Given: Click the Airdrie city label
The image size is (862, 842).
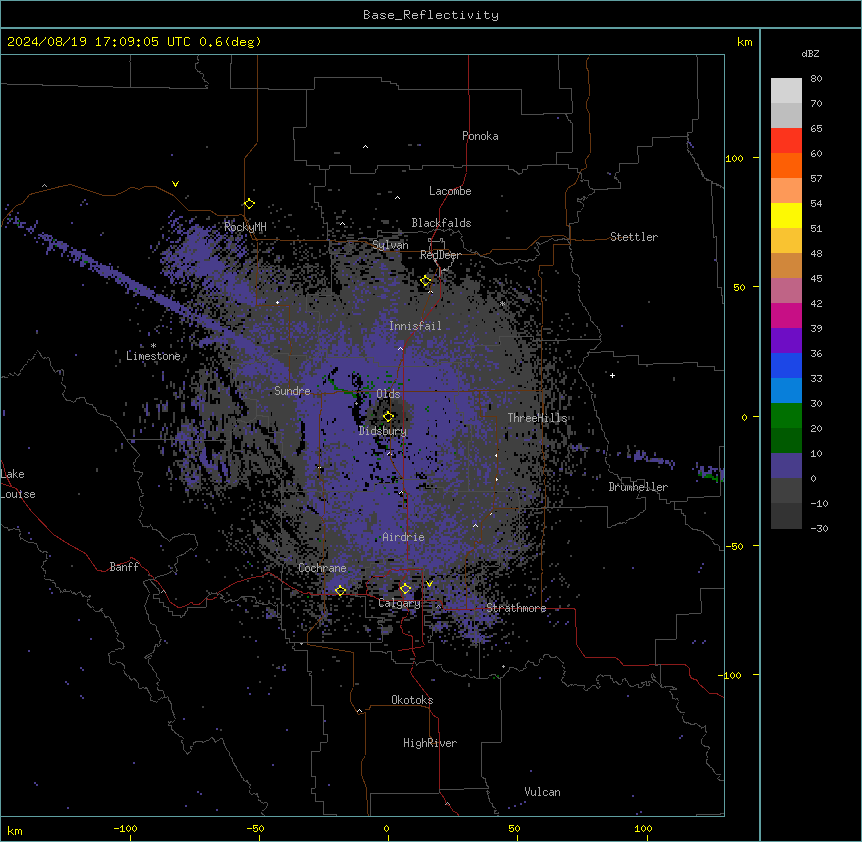Looking at the screenshot, I should 404,537.
